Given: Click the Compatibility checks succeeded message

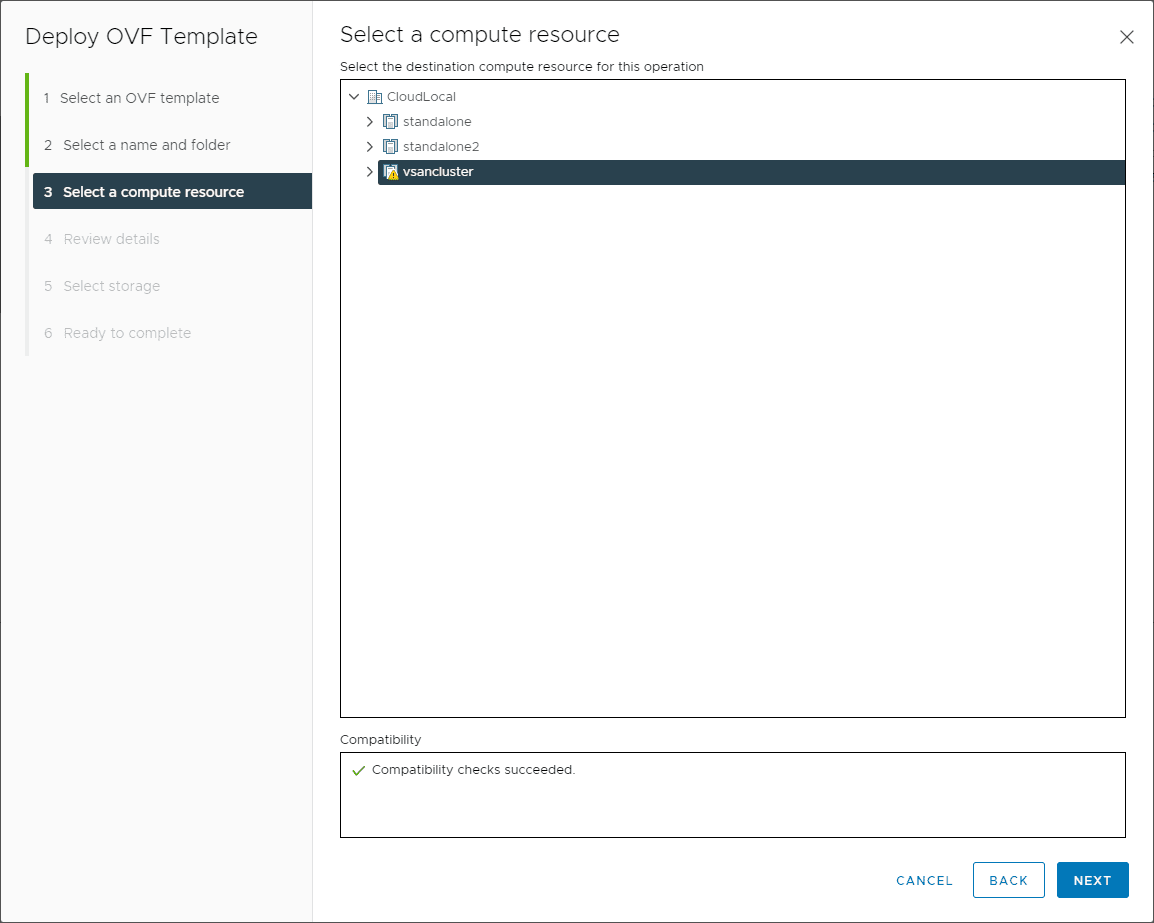Looking at the screenshot, I should point(474,770).
